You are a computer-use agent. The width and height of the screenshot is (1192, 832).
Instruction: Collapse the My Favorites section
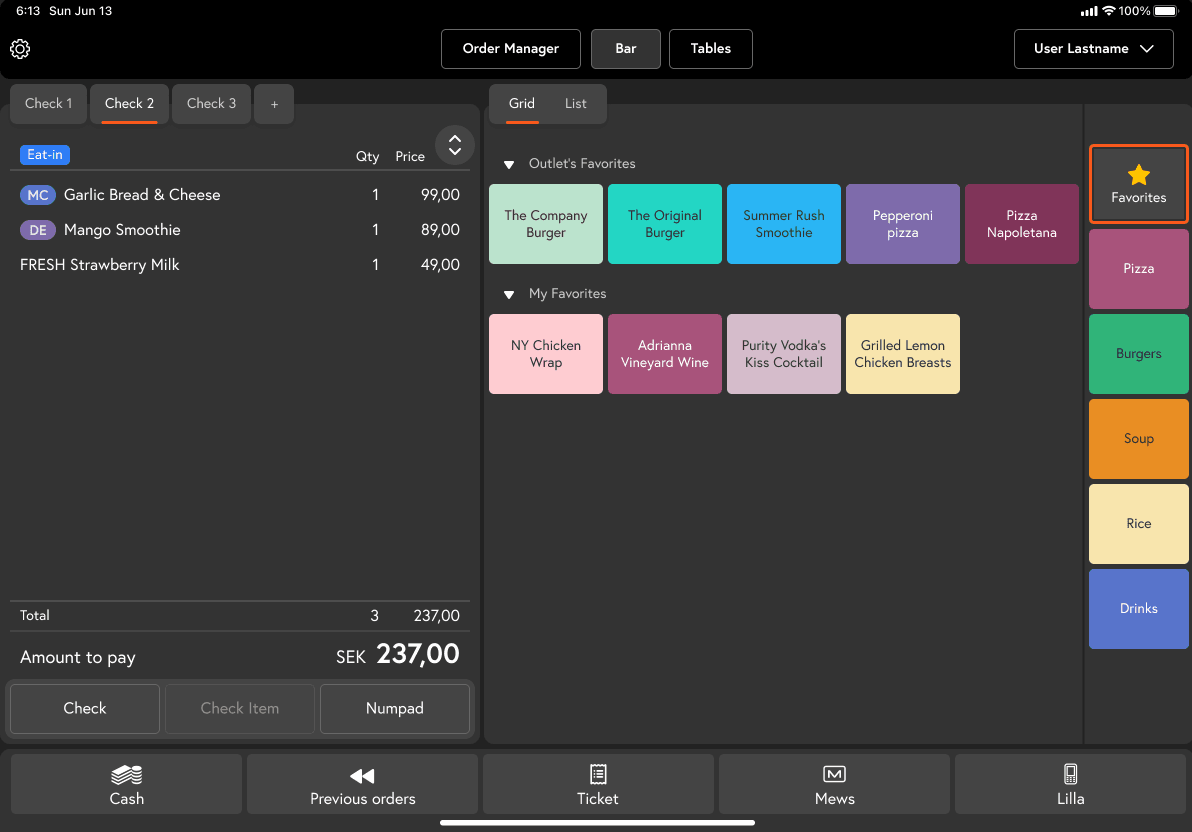[509, 294]
